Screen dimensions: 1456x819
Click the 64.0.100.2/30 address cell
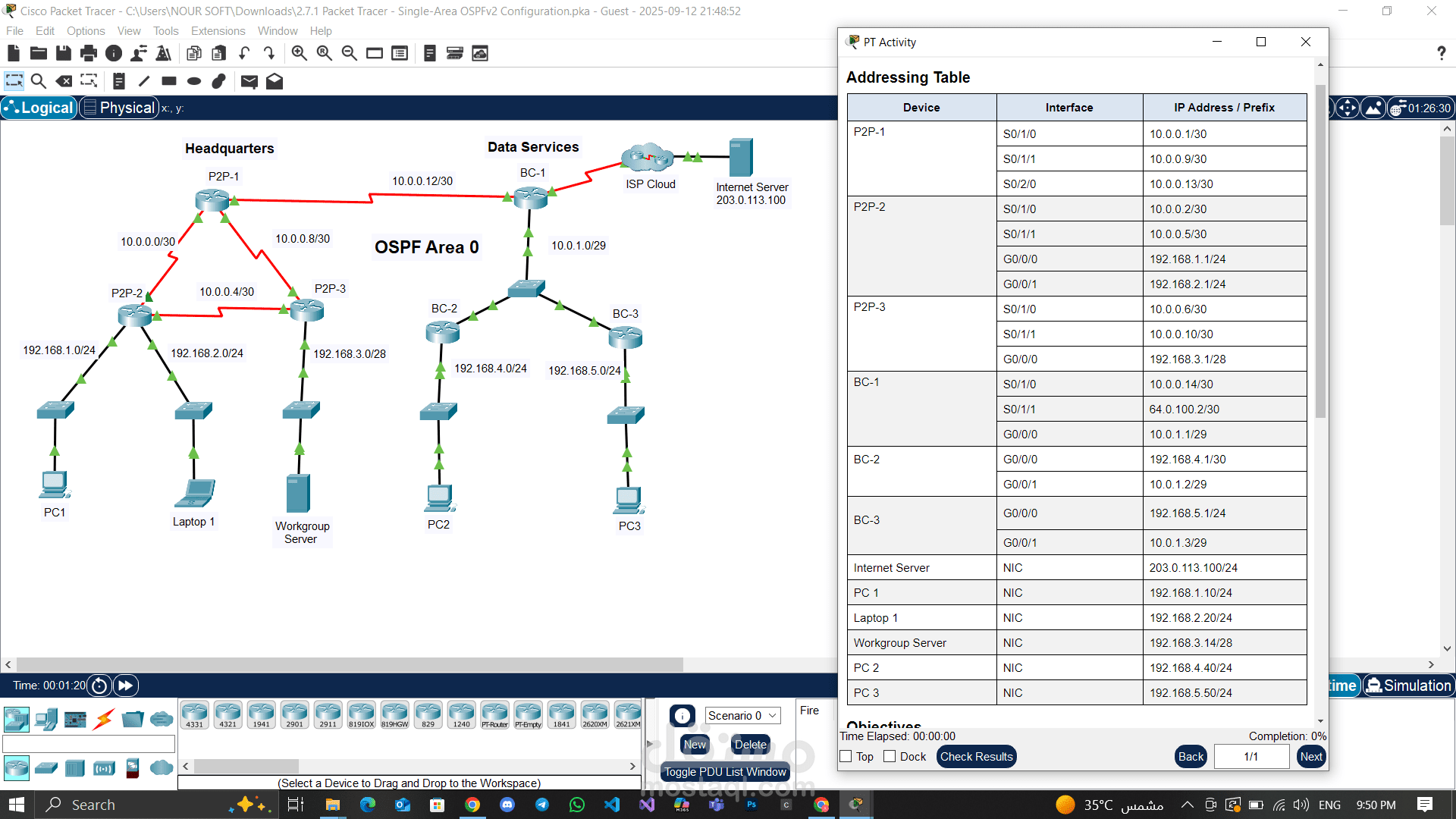tap(1224, 409)
